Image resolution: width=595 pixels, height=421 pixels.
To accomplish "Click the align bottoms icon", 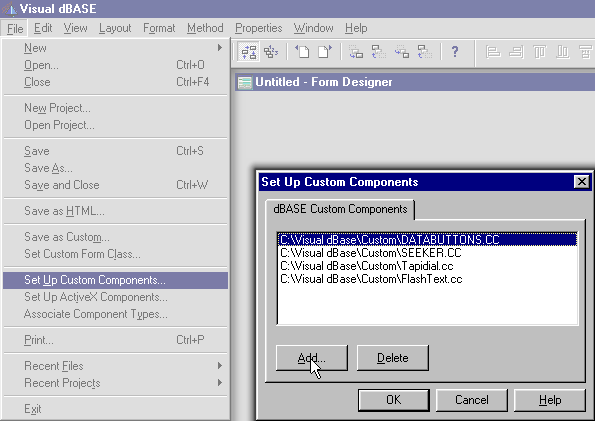I will coord(562,52).
